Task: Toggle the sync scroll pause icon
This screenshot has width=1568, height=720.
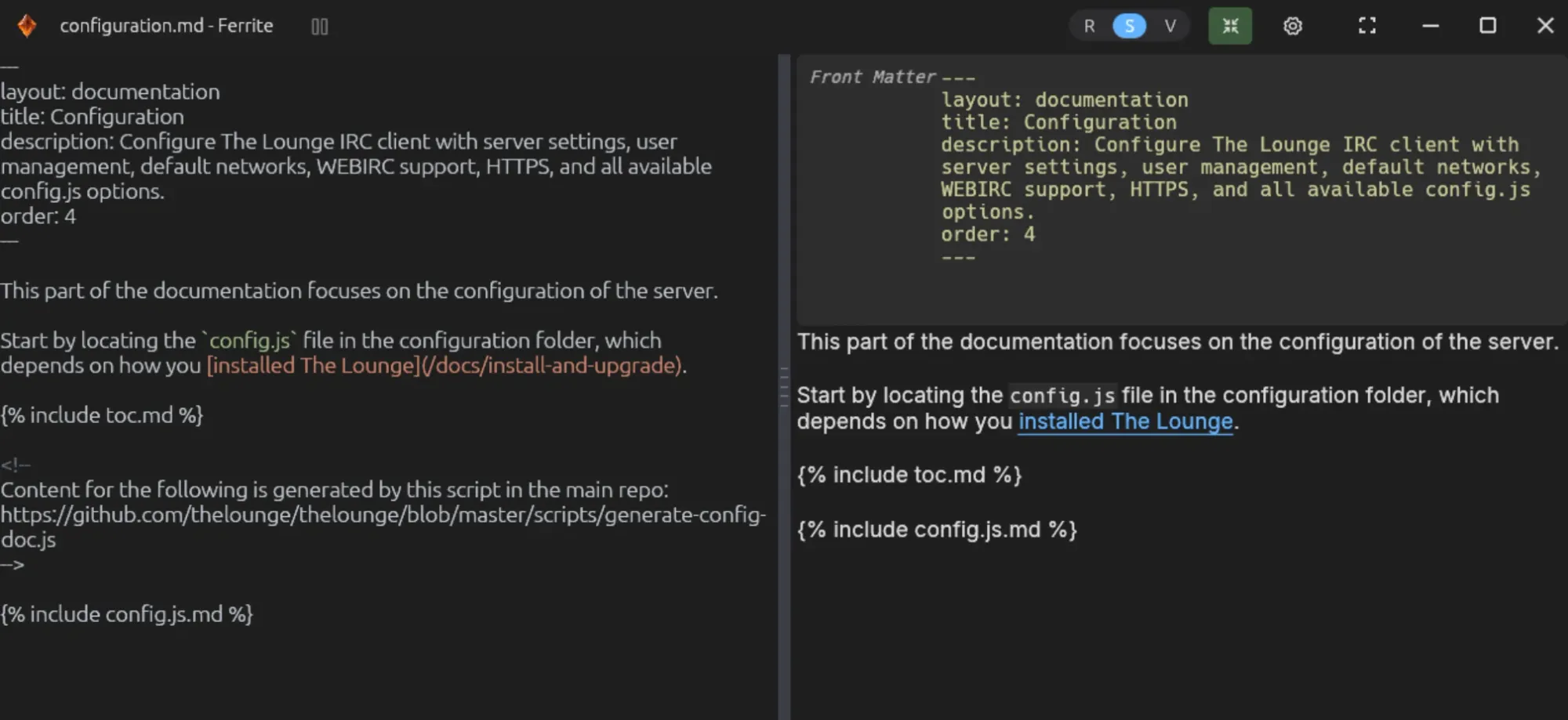Action: click(319, 27)
